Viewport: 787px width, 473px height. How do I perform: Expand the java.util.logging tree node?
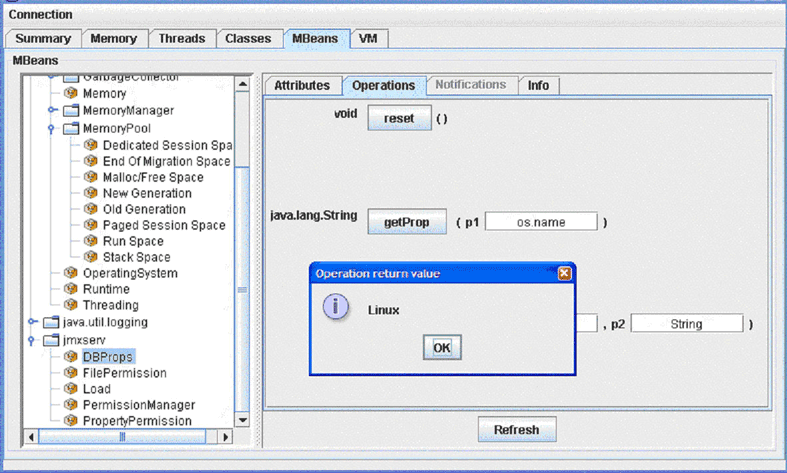(32, 321)
